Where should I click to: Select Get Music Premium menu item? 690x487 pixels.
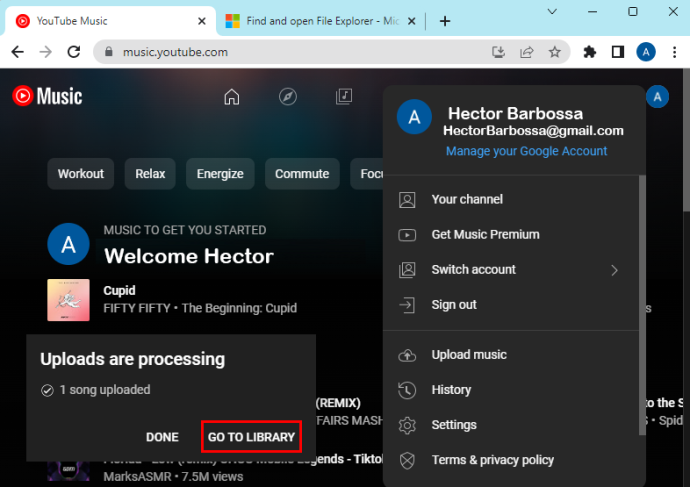click(x=511, y=235)
